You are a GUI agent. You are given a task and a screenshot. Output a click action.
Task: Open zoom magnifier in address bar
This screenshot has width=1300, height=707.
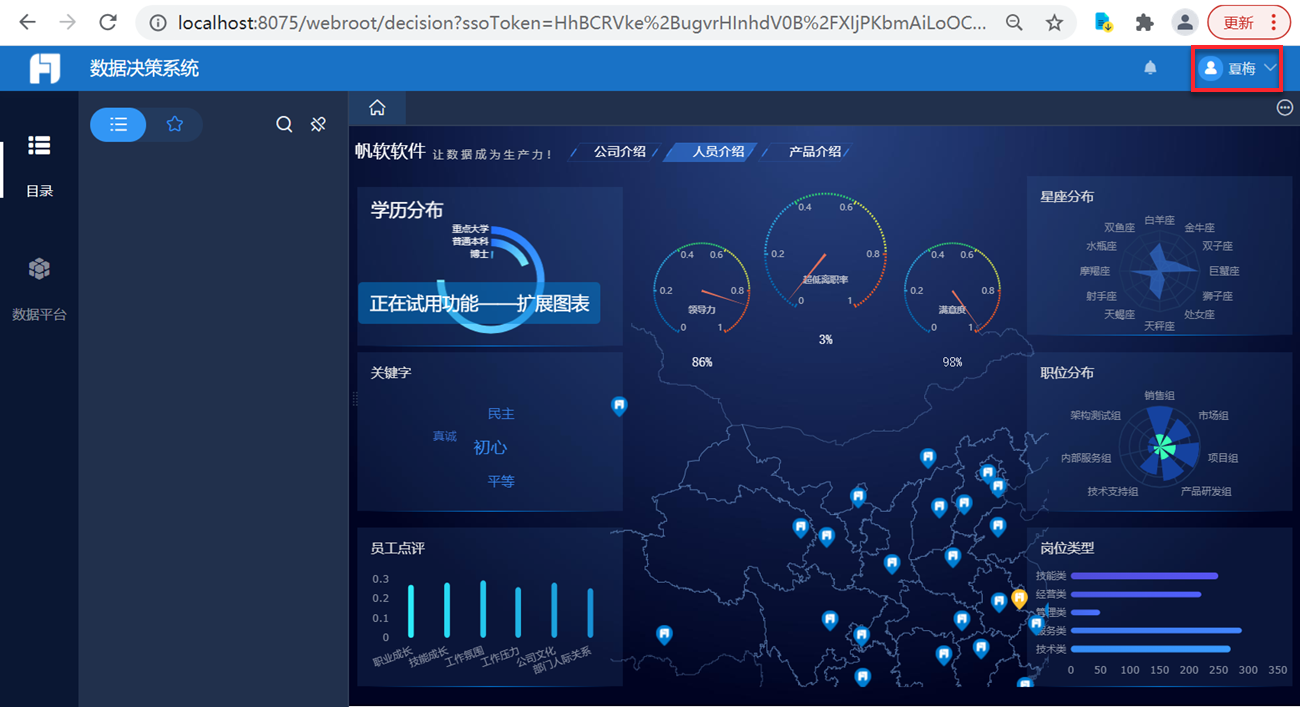[1014, 22]
